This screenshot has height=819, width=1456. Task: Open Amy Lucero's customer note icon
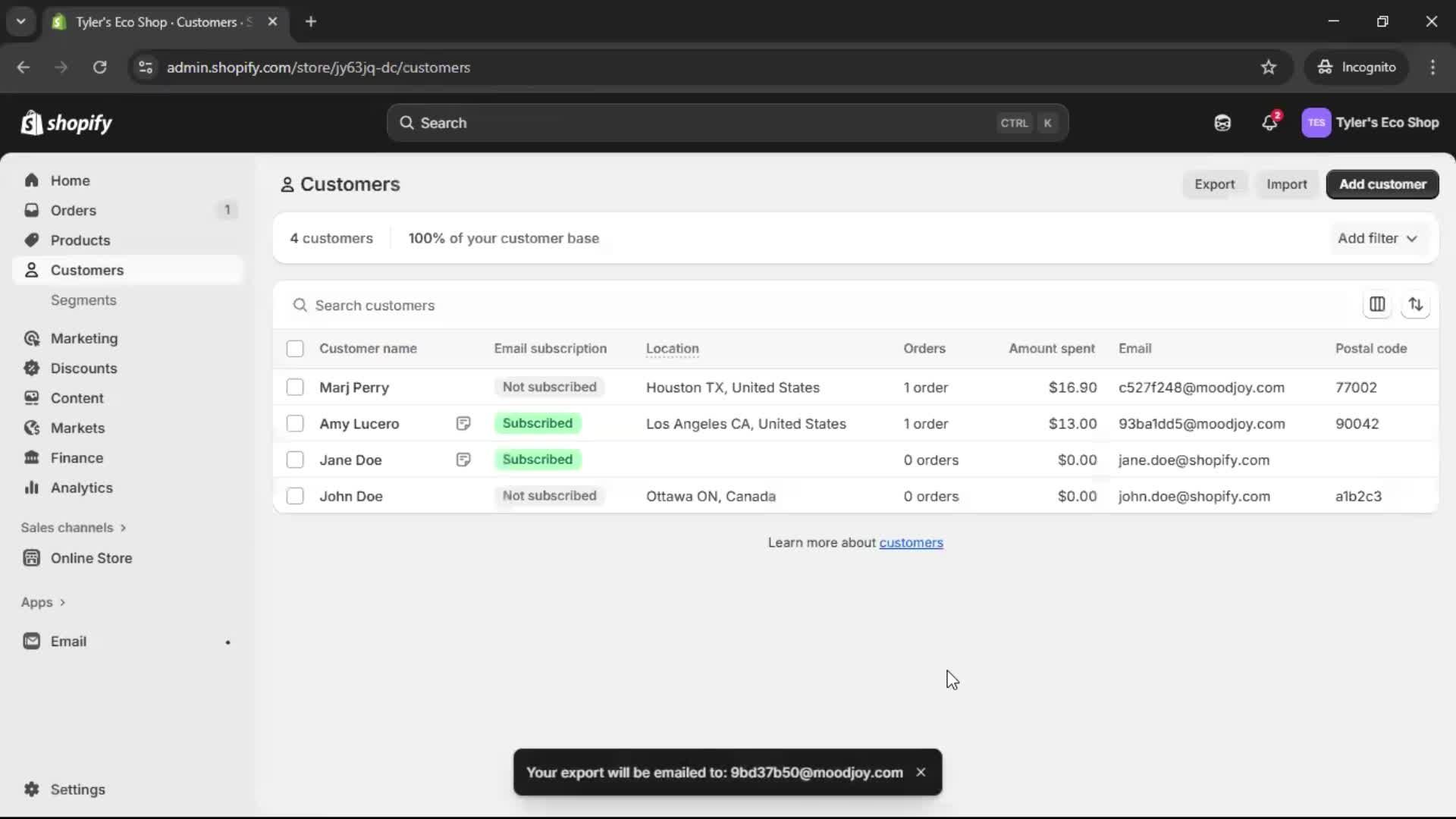pyautogui.click(x=463, y=424)
